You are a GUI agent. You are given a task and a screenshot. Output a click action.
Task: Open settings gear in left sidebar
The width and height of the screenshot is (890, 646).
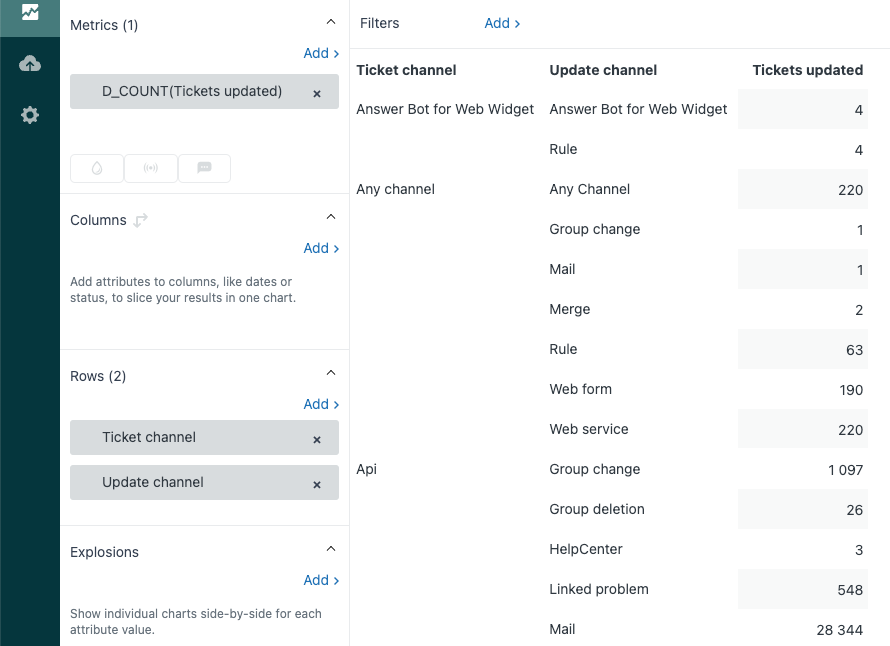30,115
